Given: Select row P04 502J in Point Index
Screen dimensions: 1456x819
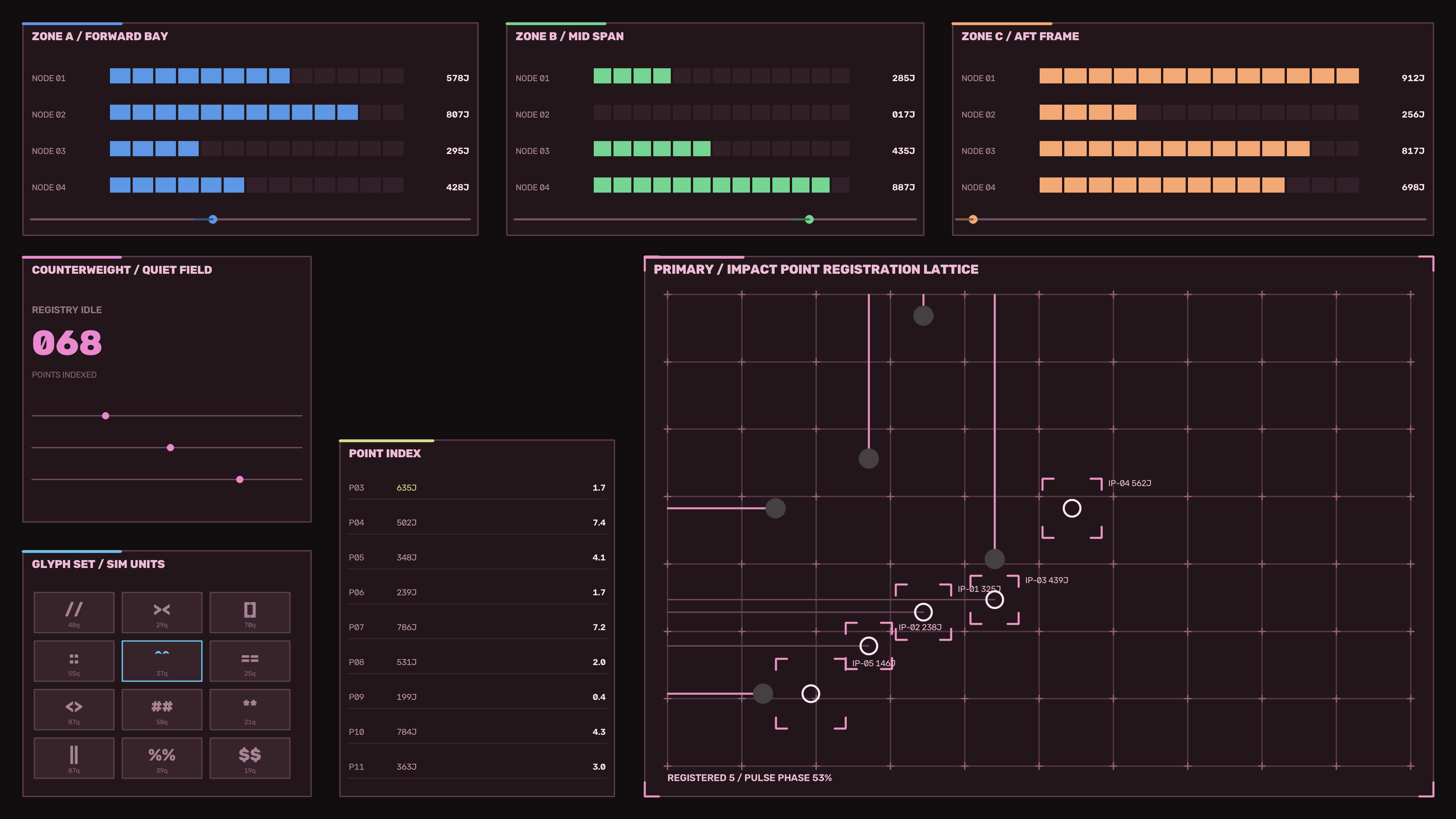Looking at the screenshot, I should [x=477, y=523].
